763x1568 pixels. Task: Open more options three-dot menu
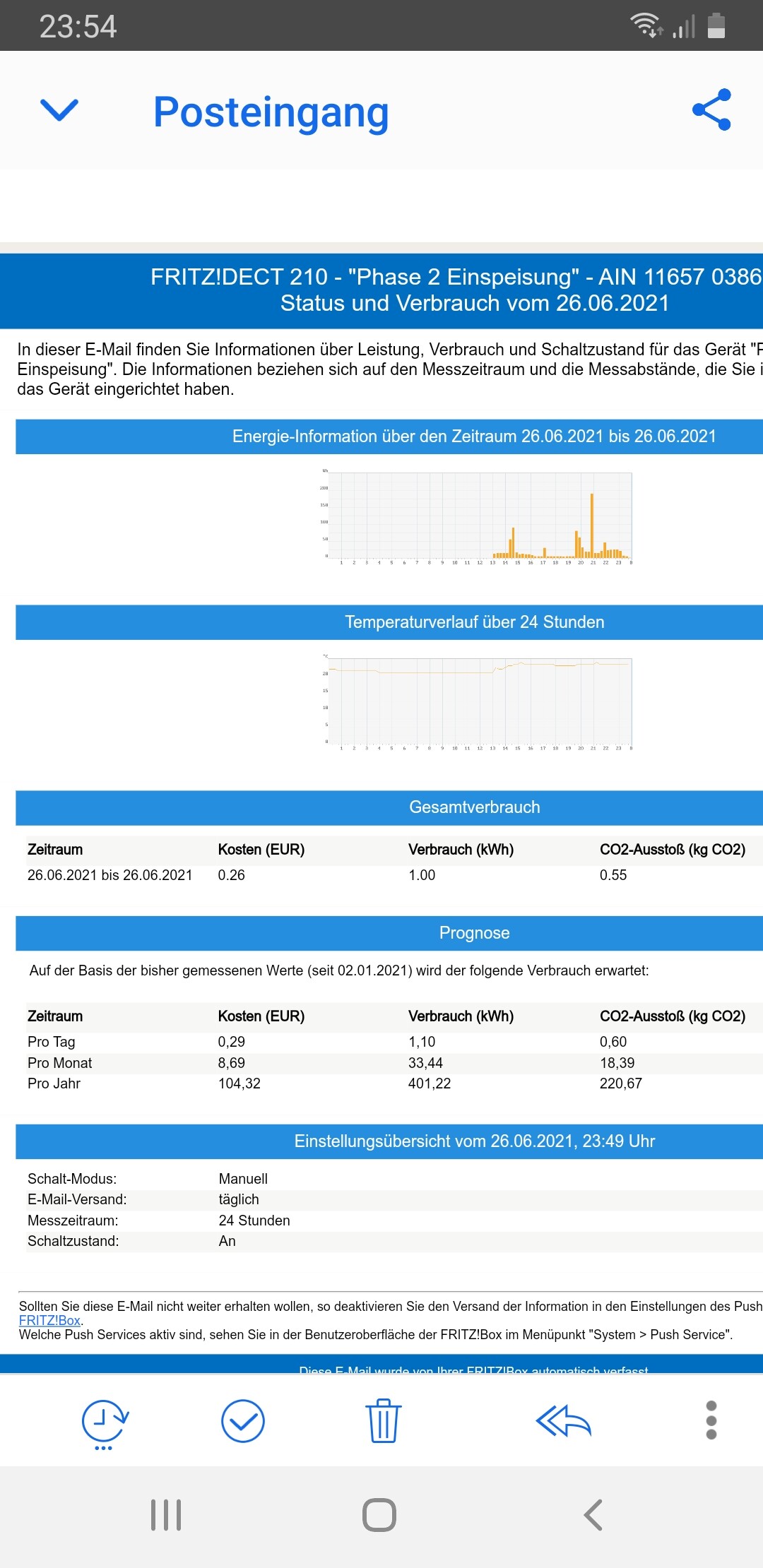pyautogui.click(x=711, y=1420)
